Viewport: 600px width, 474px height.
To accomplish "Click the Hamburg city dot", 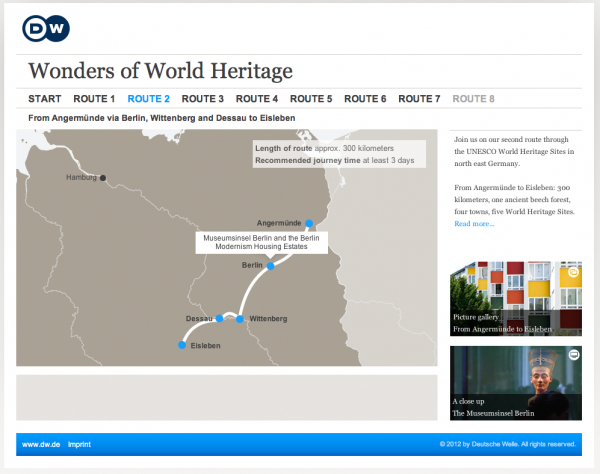I will click(x=102, y=178).
